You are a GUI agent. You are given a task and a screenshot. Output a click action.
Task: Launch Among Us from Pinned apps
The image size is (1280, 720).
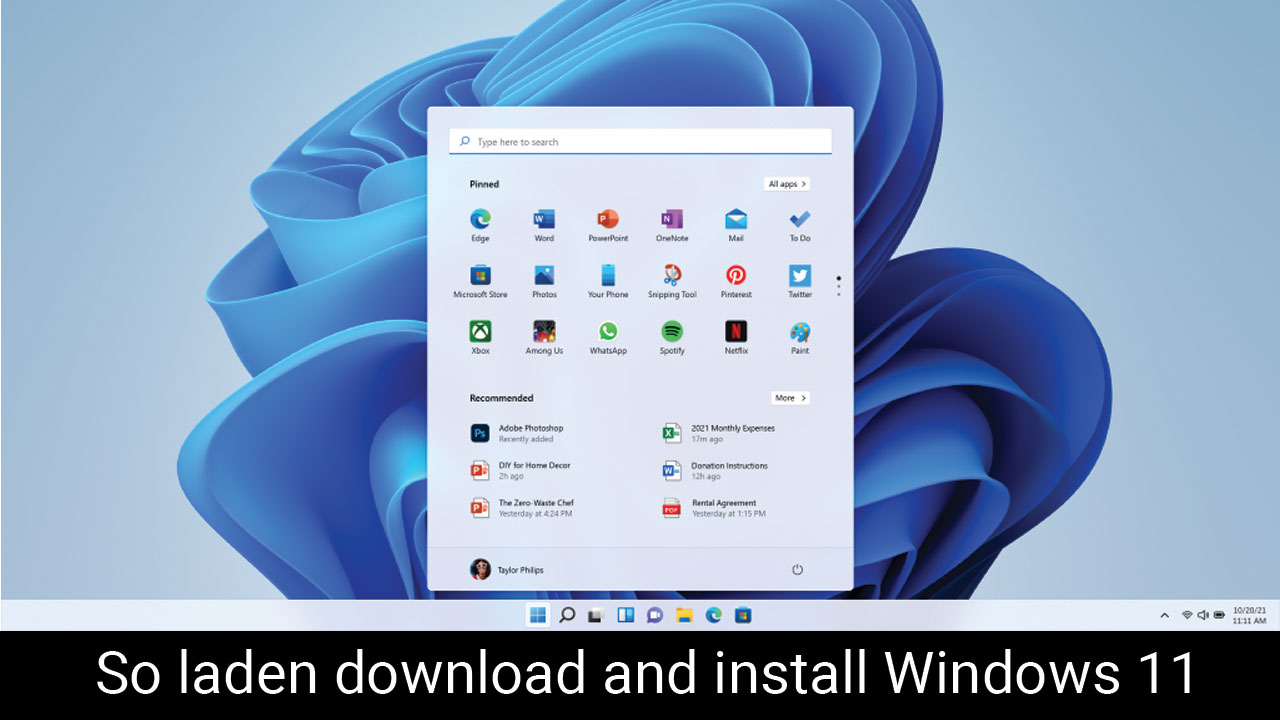(x=544, y=337)
